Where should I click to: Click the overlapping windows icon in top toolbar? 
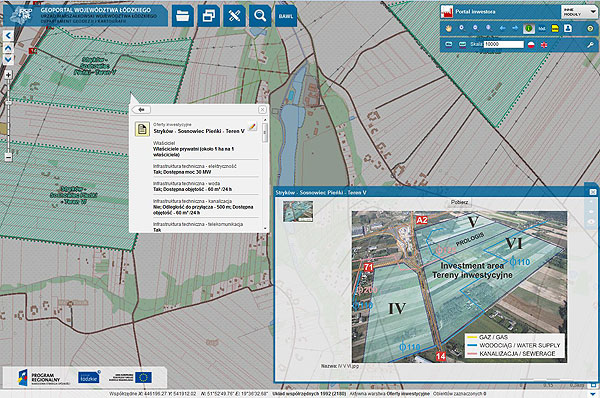[209, 16]
